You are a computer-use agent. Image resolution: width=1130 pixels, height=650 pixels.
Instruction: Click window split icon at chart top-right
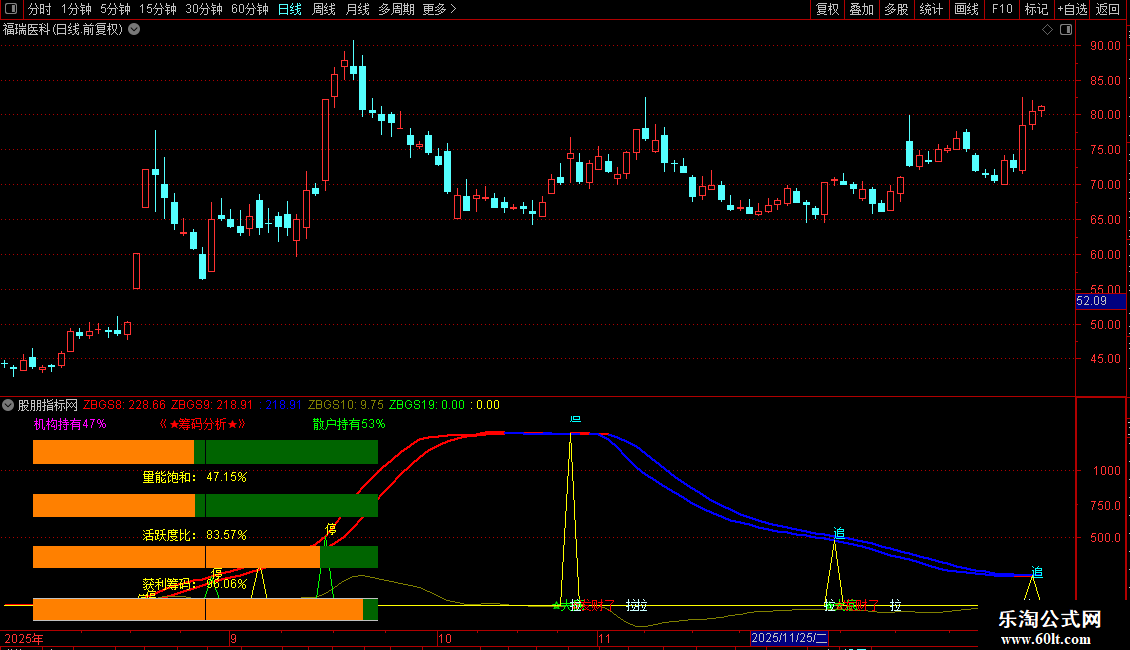(x=1066, y=30)
